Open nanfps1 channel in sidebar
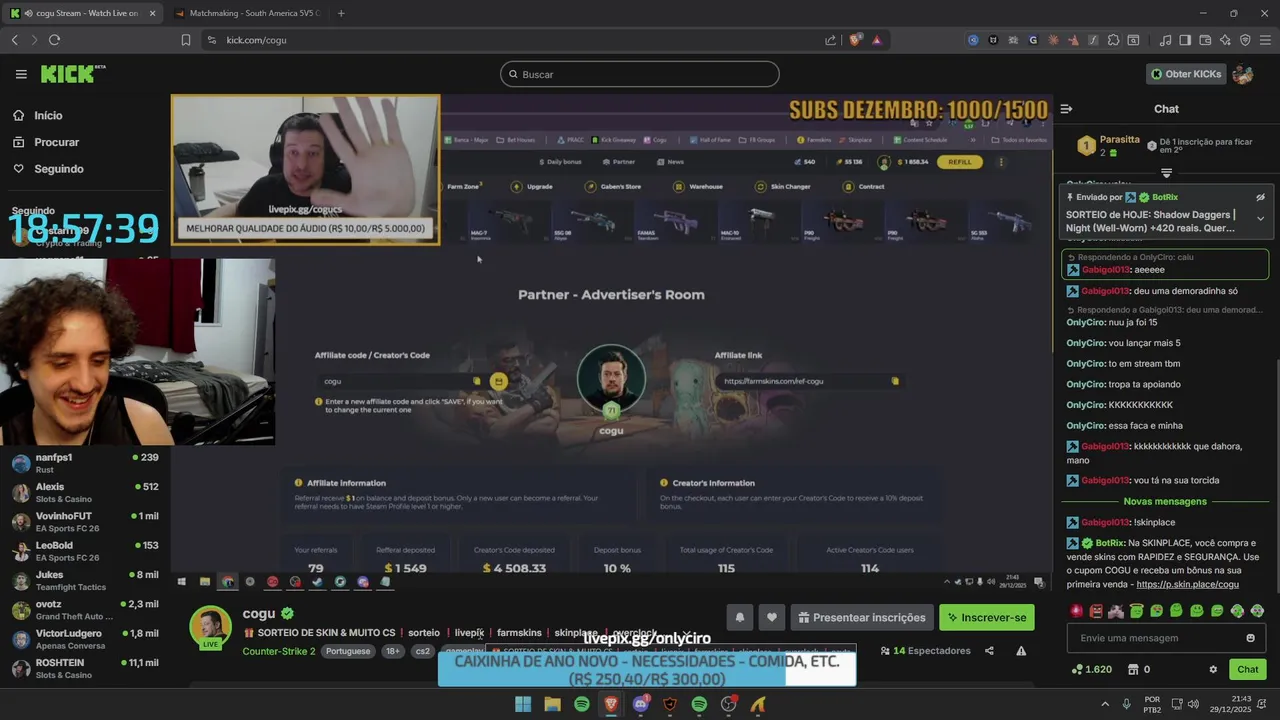Image resolution: width=1280 pixels, height=720 pixels. click(85, 463)
